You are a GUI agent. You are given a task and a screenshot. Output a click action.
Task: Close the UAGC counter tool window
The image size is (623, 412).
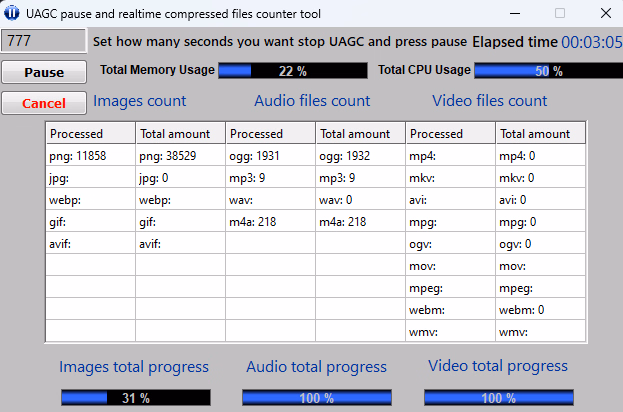click(602, 14)
